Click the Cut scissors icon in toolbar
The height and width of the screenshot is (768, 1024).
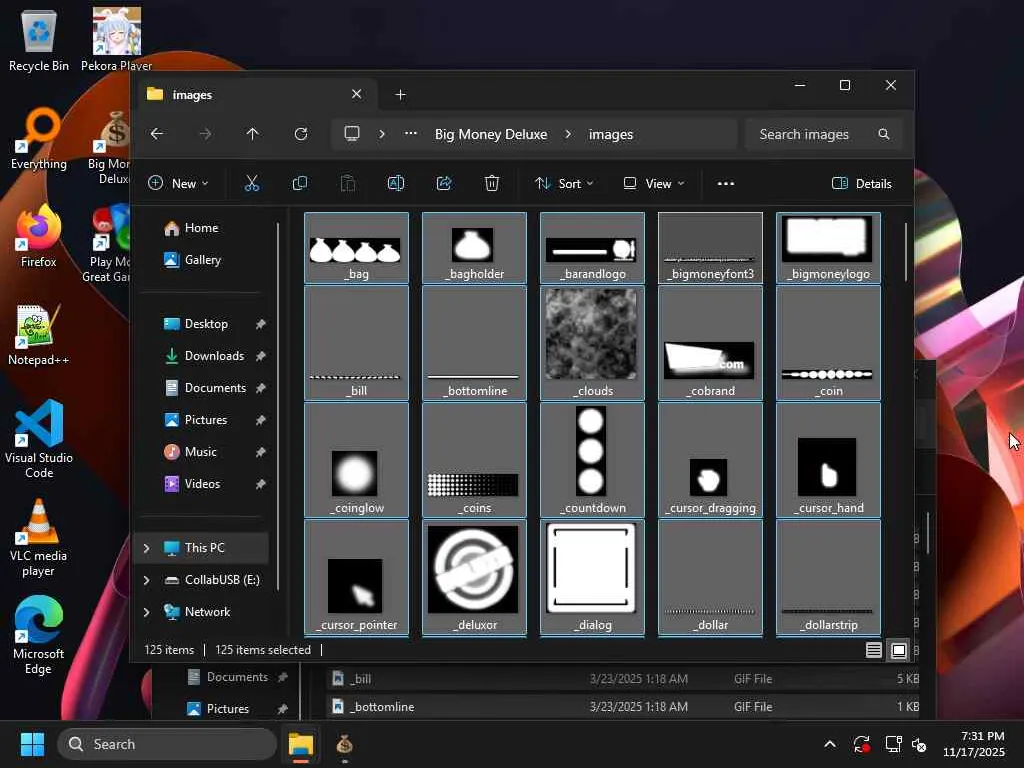(252, 183)
